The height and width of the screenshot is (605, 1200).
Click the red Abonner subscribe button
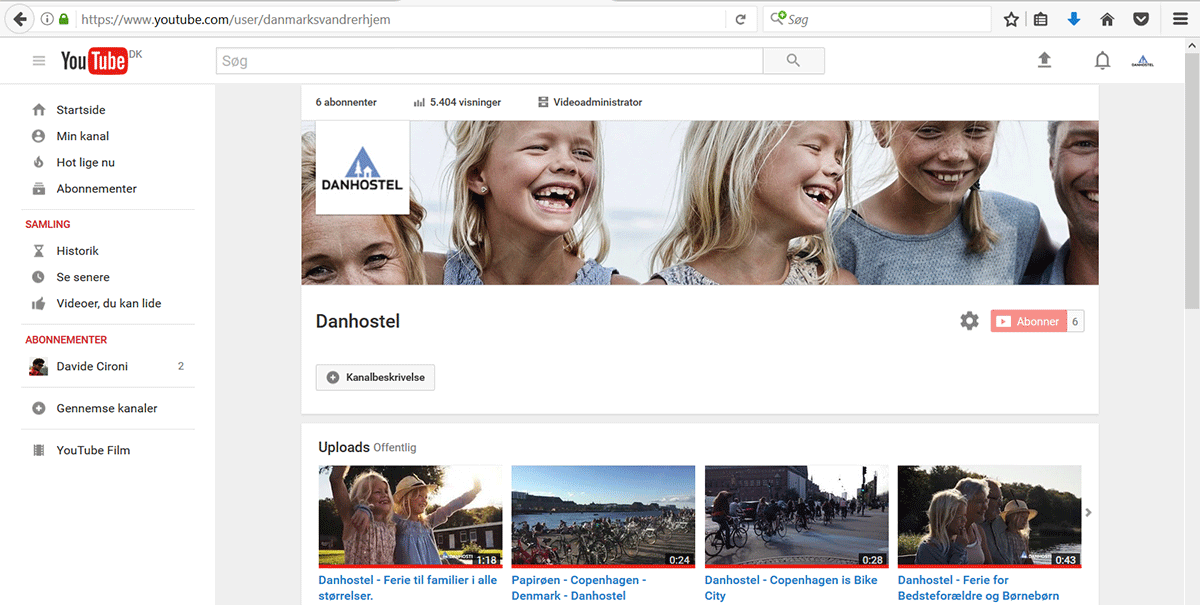coord(1028,321)
